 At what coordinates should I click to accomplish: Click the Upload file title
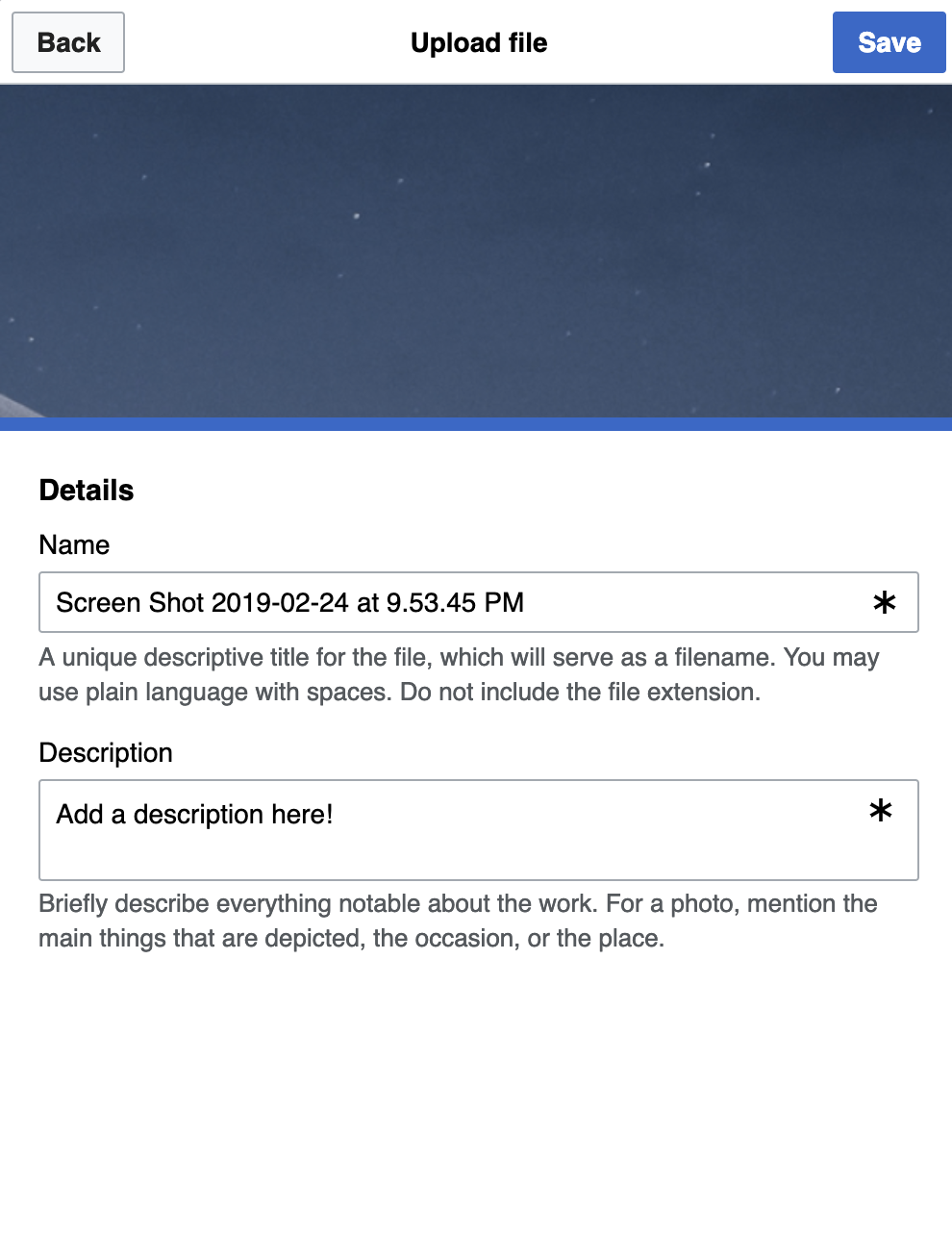click(x=479, y=42)
